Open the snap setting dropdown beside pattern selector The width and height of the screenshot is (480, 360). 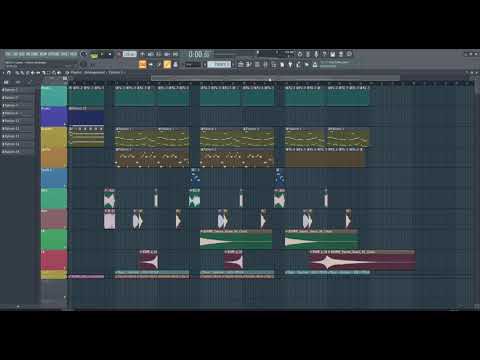click(x=193, y=65)
